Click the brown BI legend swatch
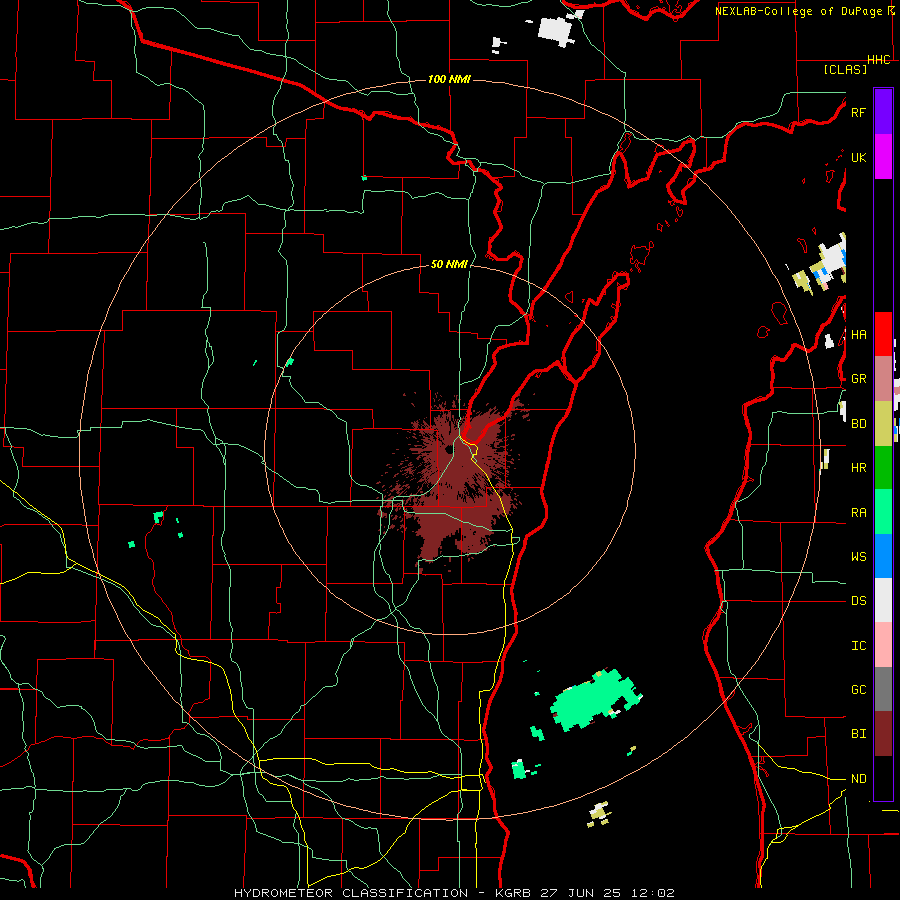 [883, 734]
